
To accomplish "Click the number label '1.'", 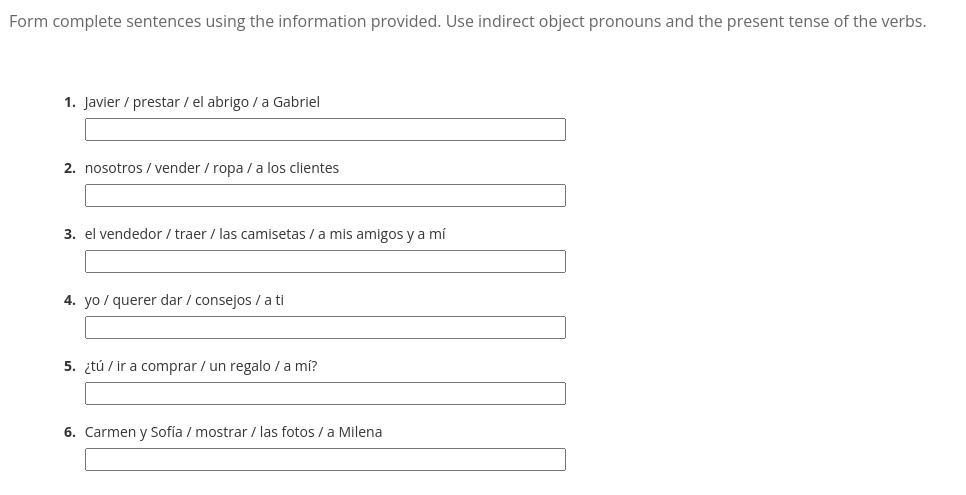I will point(69,102).
